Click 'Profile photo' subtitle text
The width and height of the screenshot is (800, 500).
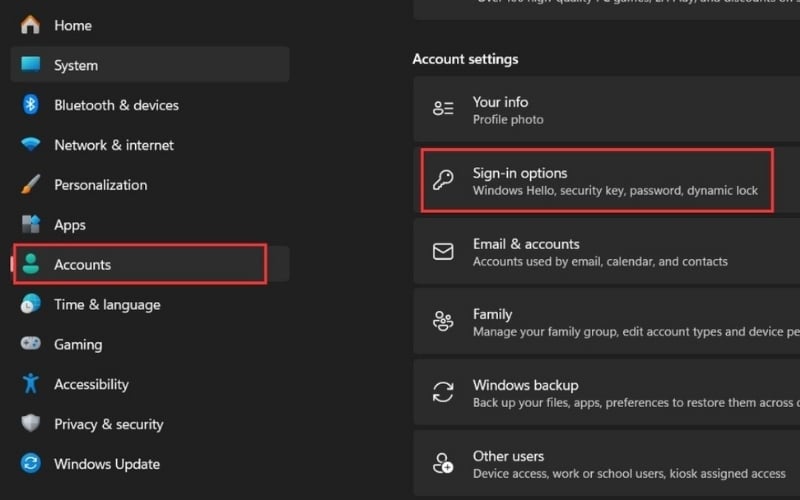508,119
